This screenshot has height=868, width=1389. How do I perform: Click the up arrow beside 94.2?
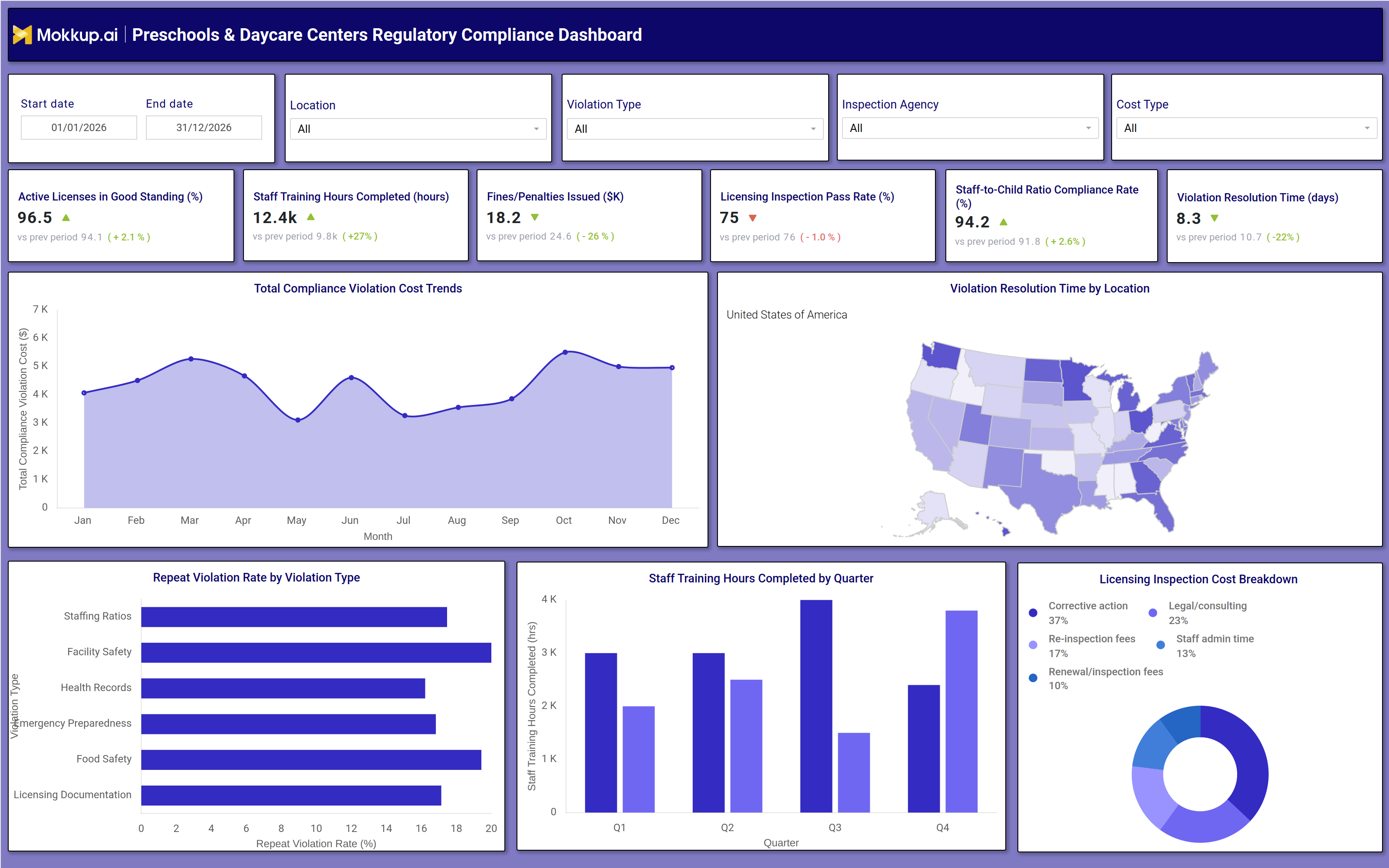(1003, 222)
